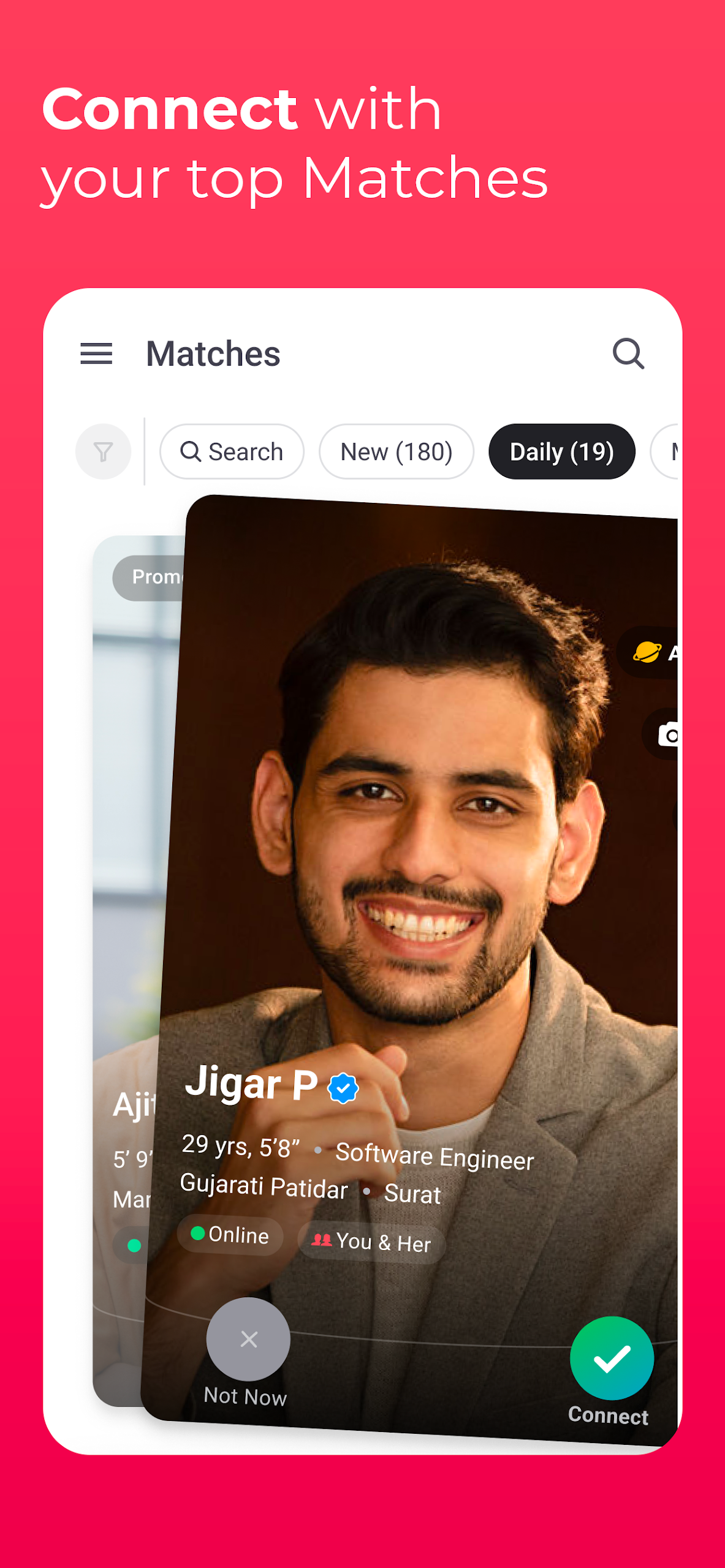Switch to the New (180) tab

click(x=396, y=451)
